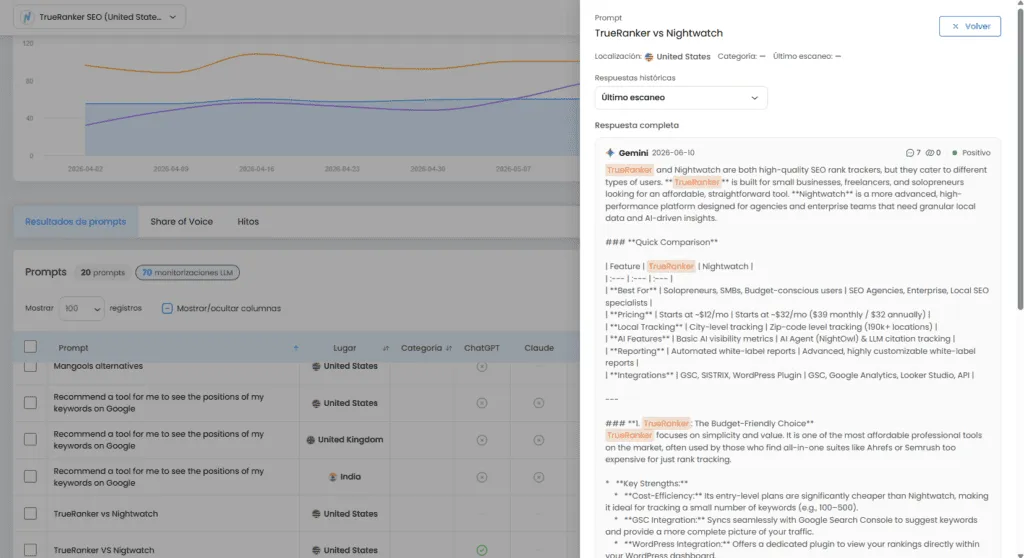Tick the checkbox for TrueRanker VS Nigtwatch
This screenshot has width=1024, height=558.
(30, 550)
